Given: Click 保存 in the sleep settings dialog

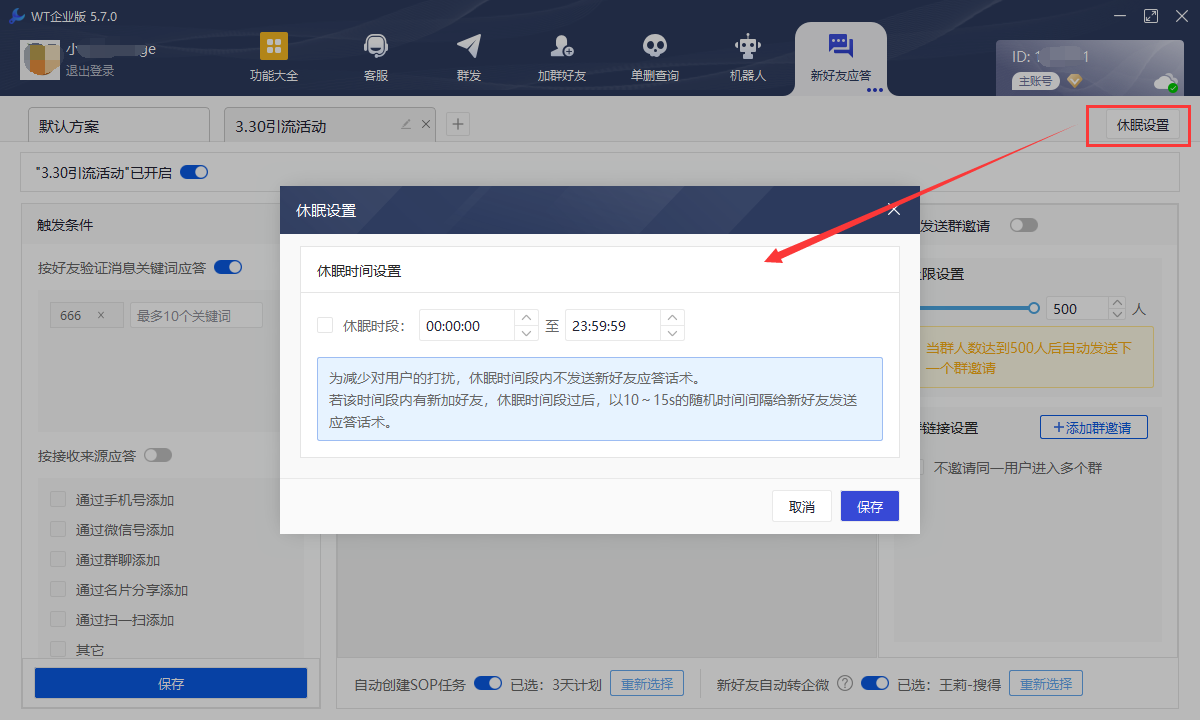Looking at the screenshot, I should [870, 506].
